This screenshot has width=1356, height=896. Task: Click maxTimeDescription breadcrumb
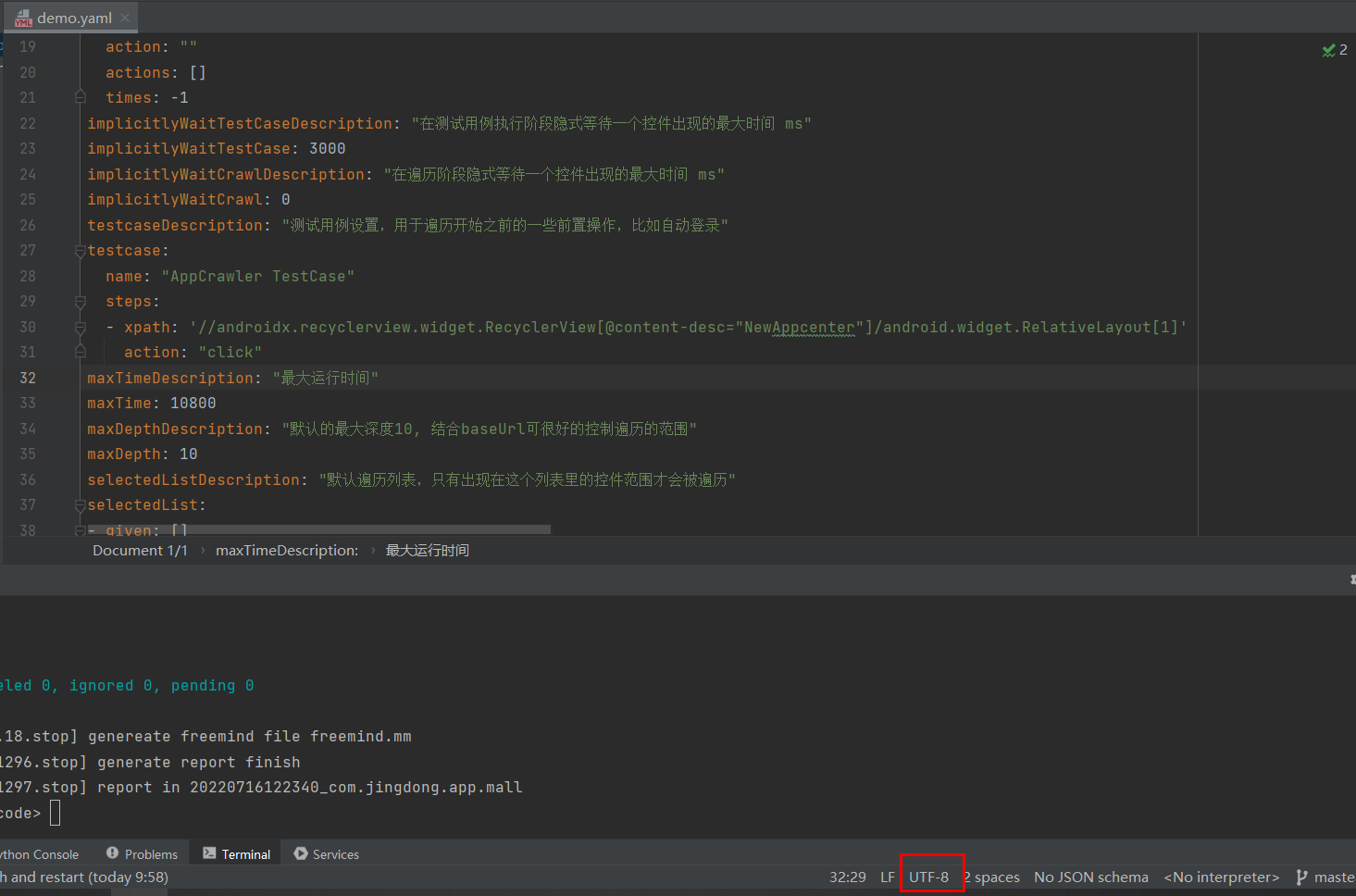pyautogui.click(x=287, y=550)
